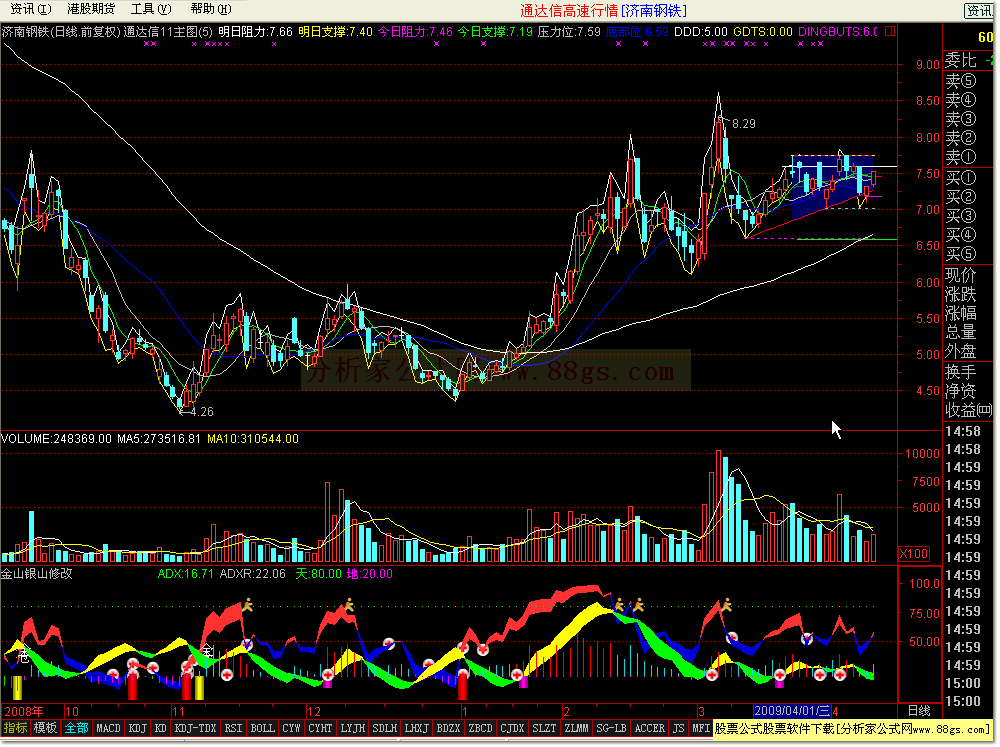Click the ADXR:22.06 readout
The image size is (1000, 747).
coord(253,573)
